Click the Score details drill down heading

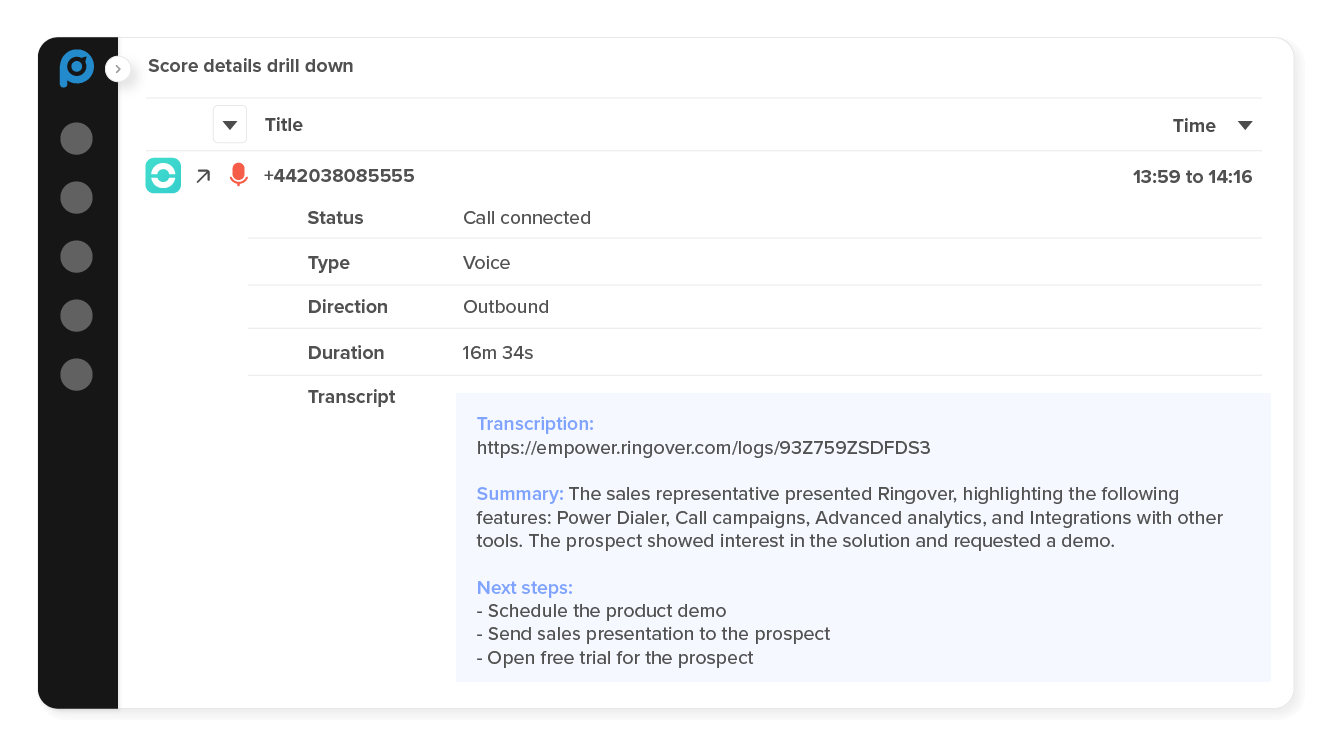[250, 66]
